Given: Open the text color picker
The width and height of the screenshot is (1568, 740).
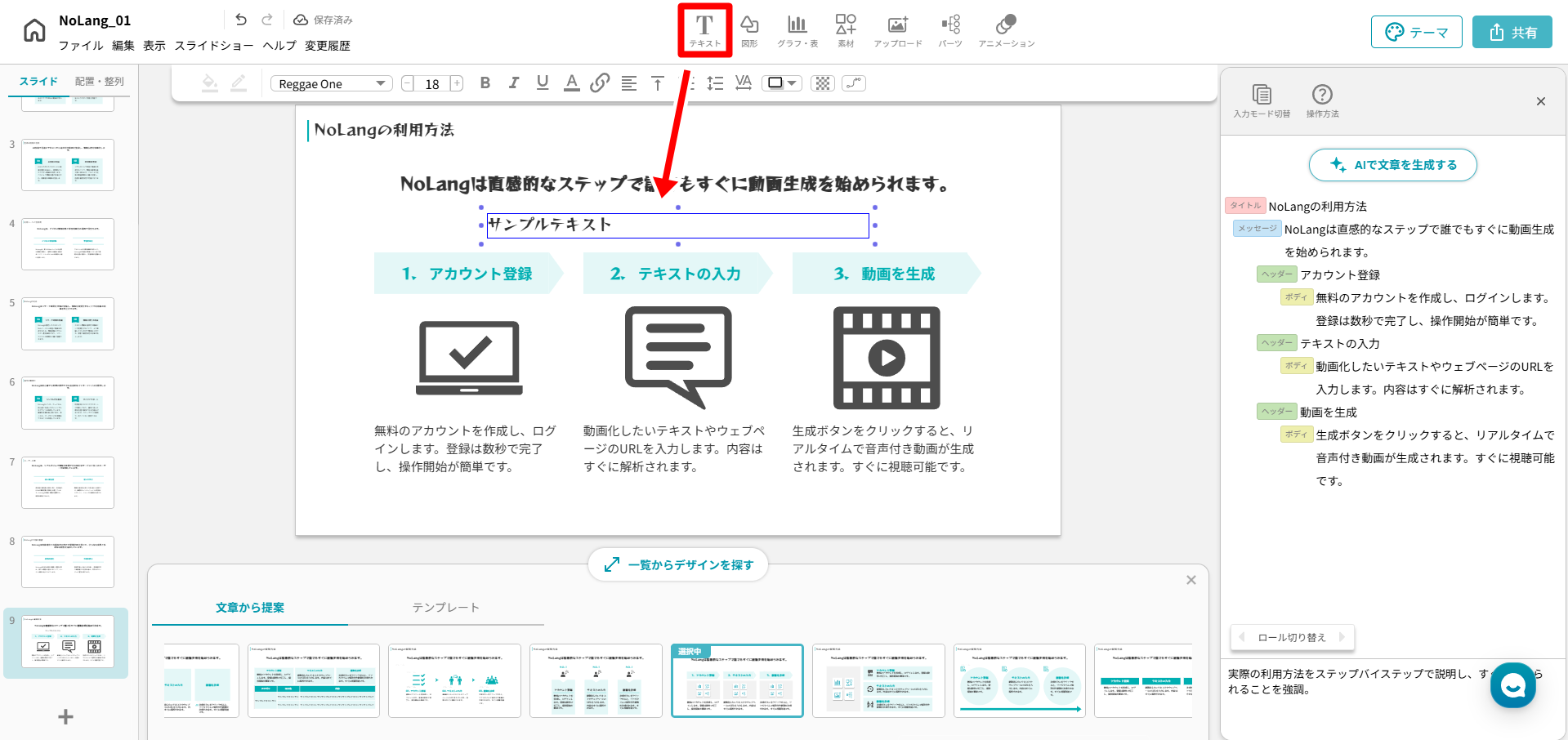Looking at the screenshot, I should 572,82.
